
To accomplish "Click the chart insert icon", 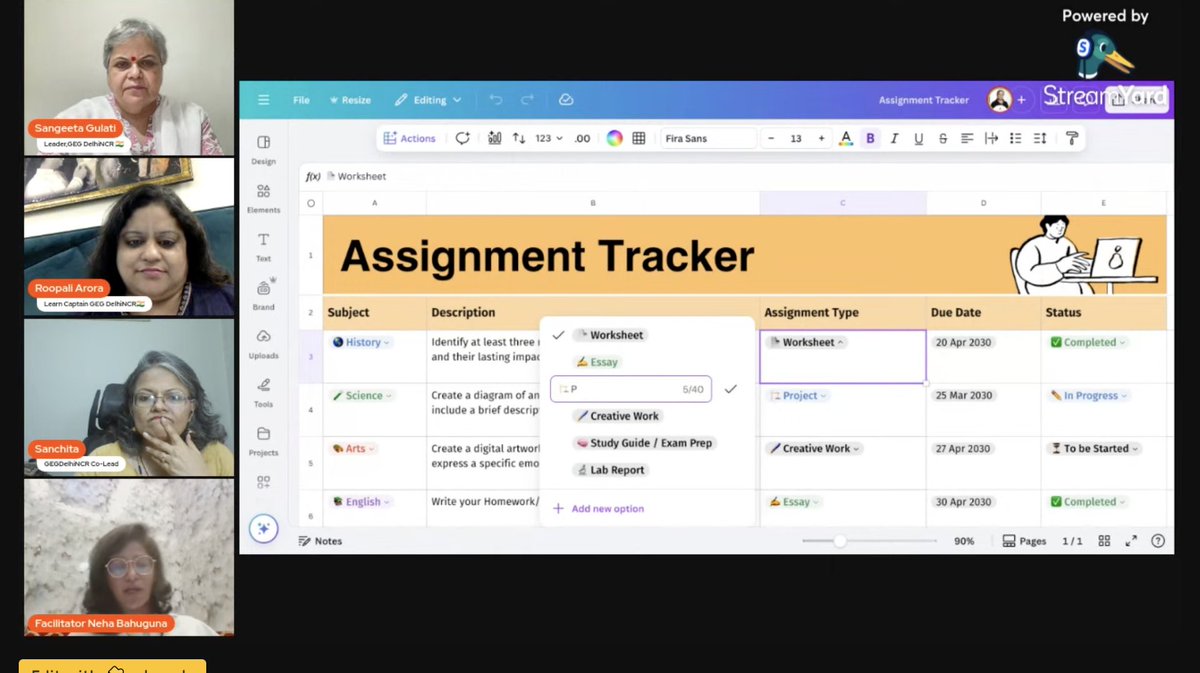I will pyautogui.click(x=494, y=138).
